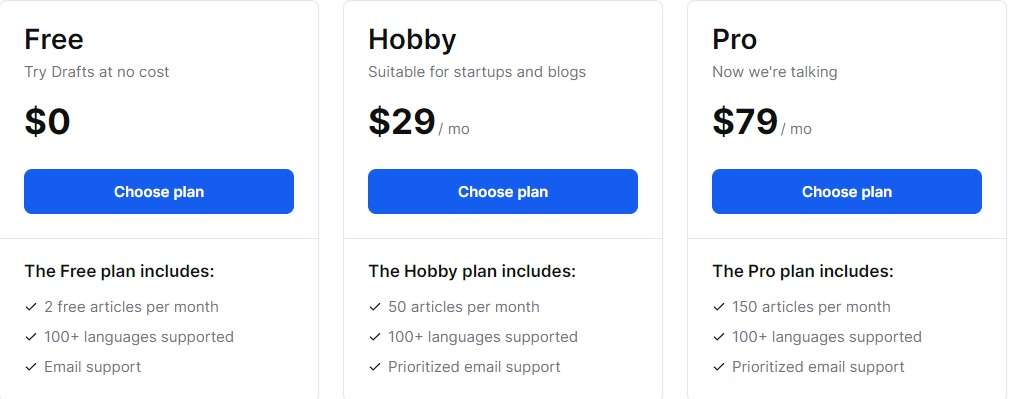Click 'Try Drafts at no cost' subtitle
1015x399 pixels.
click(97, 72)
